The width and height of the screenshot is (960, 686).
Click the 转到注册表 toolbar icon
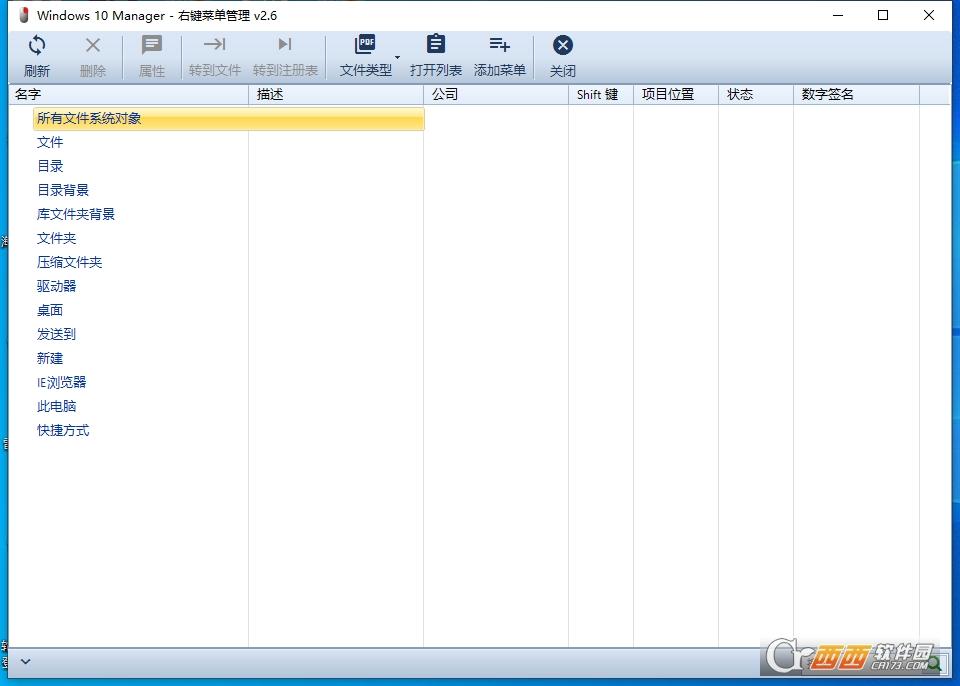tap(285, 44)
